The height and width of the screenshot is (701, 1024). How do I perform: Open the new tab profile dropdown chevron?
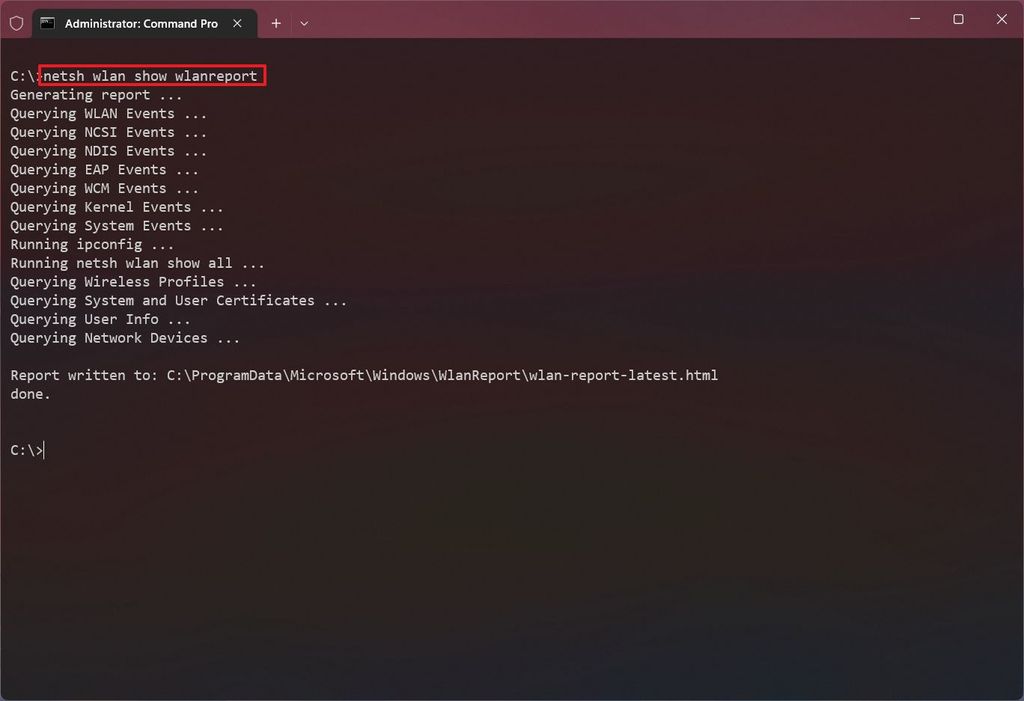click(303, 22)
